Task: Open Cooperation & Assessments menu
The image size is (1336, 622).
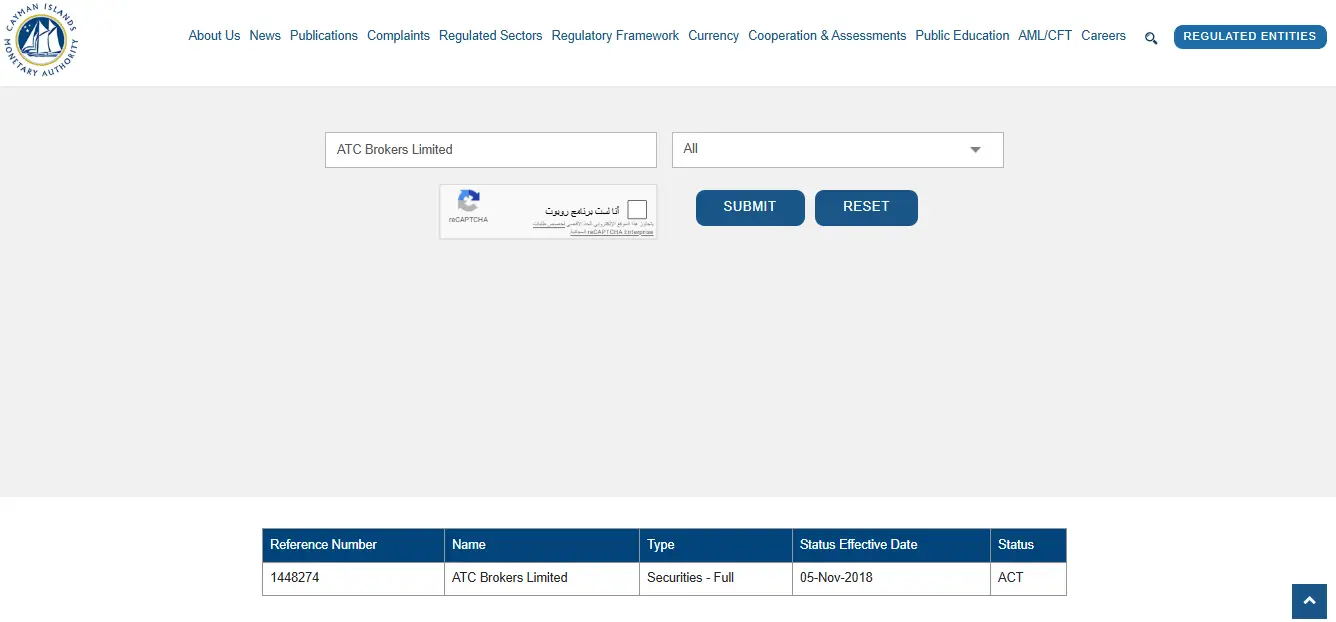Action: (827, 35)
